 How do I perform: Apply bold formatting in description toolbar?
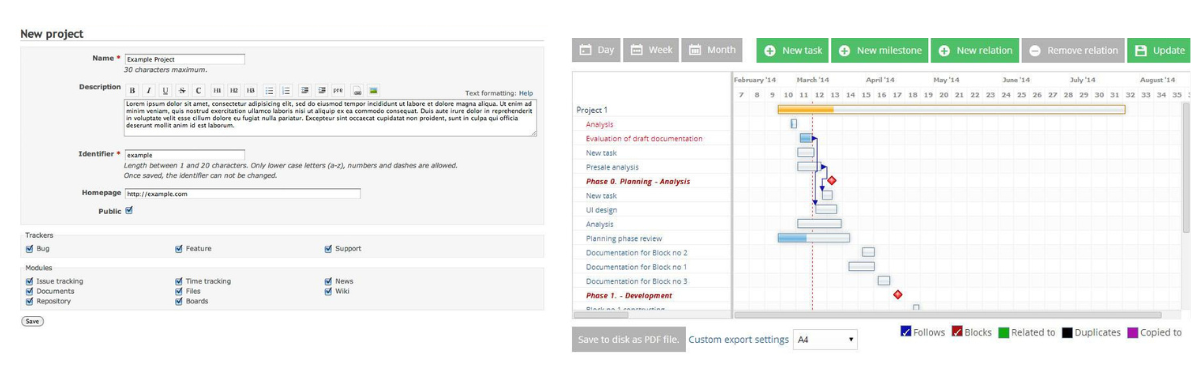click(133, 90)
